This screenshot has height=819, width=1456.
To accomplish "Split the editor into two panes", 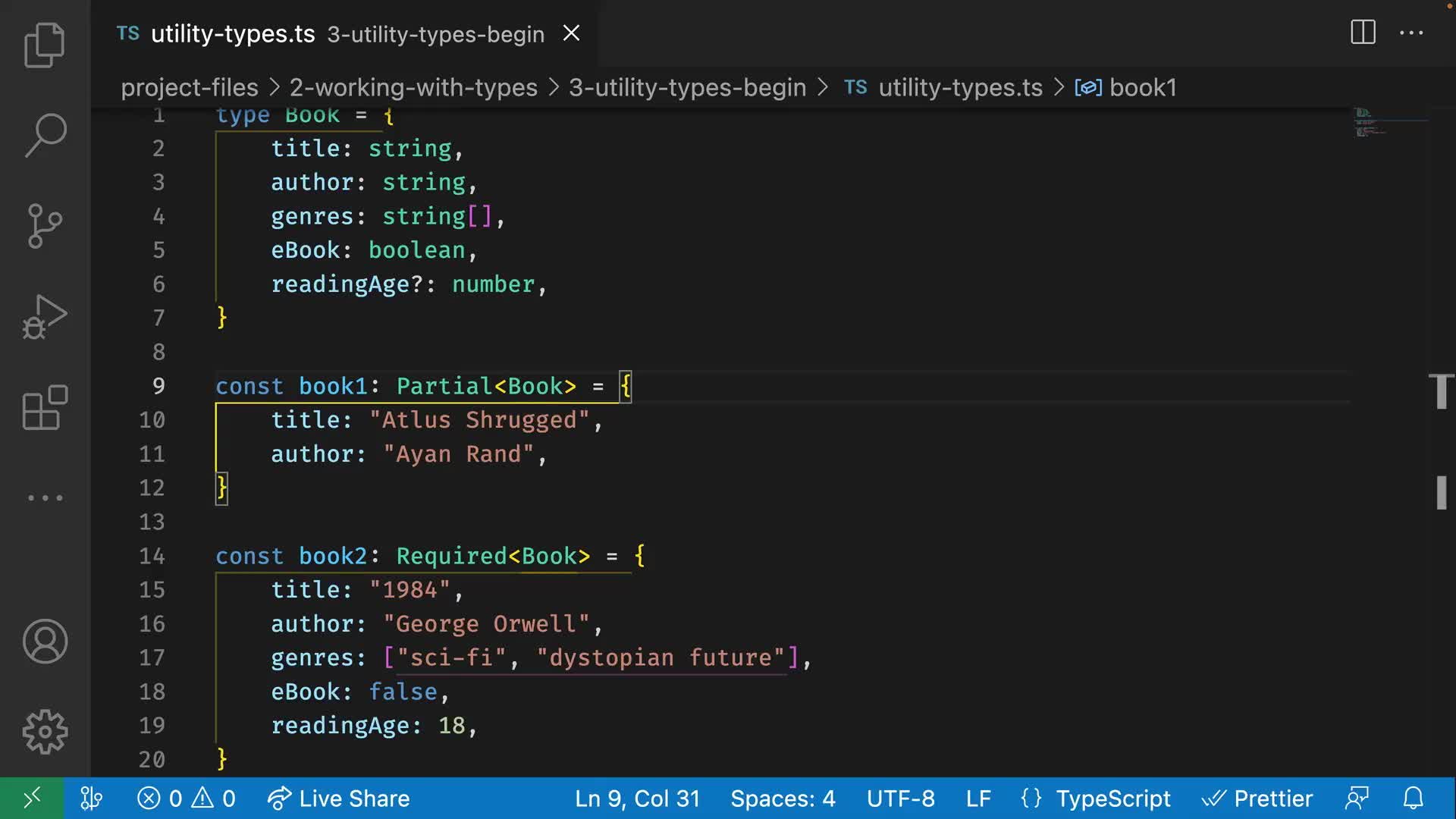I will [x=1362, y=33].
